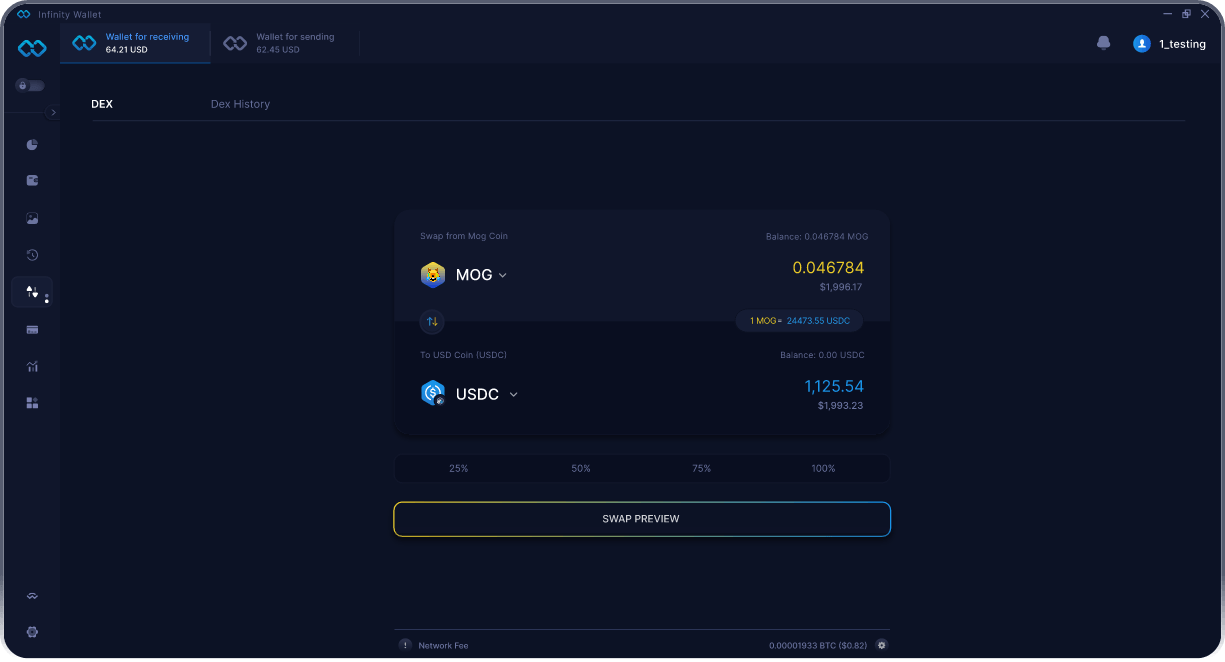
Task: Click the Mog Coin token icon
Action: [x=433, y=275]
